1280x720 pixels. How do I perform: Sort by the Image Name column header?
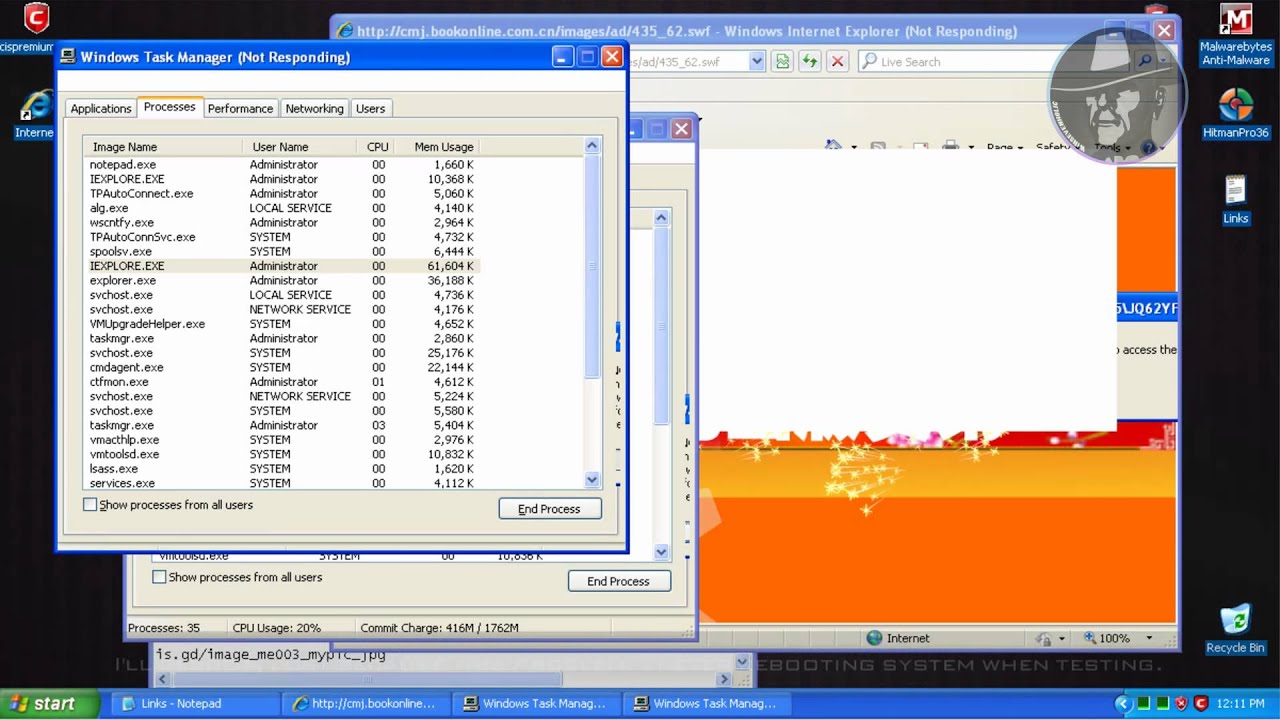[162, 147]
